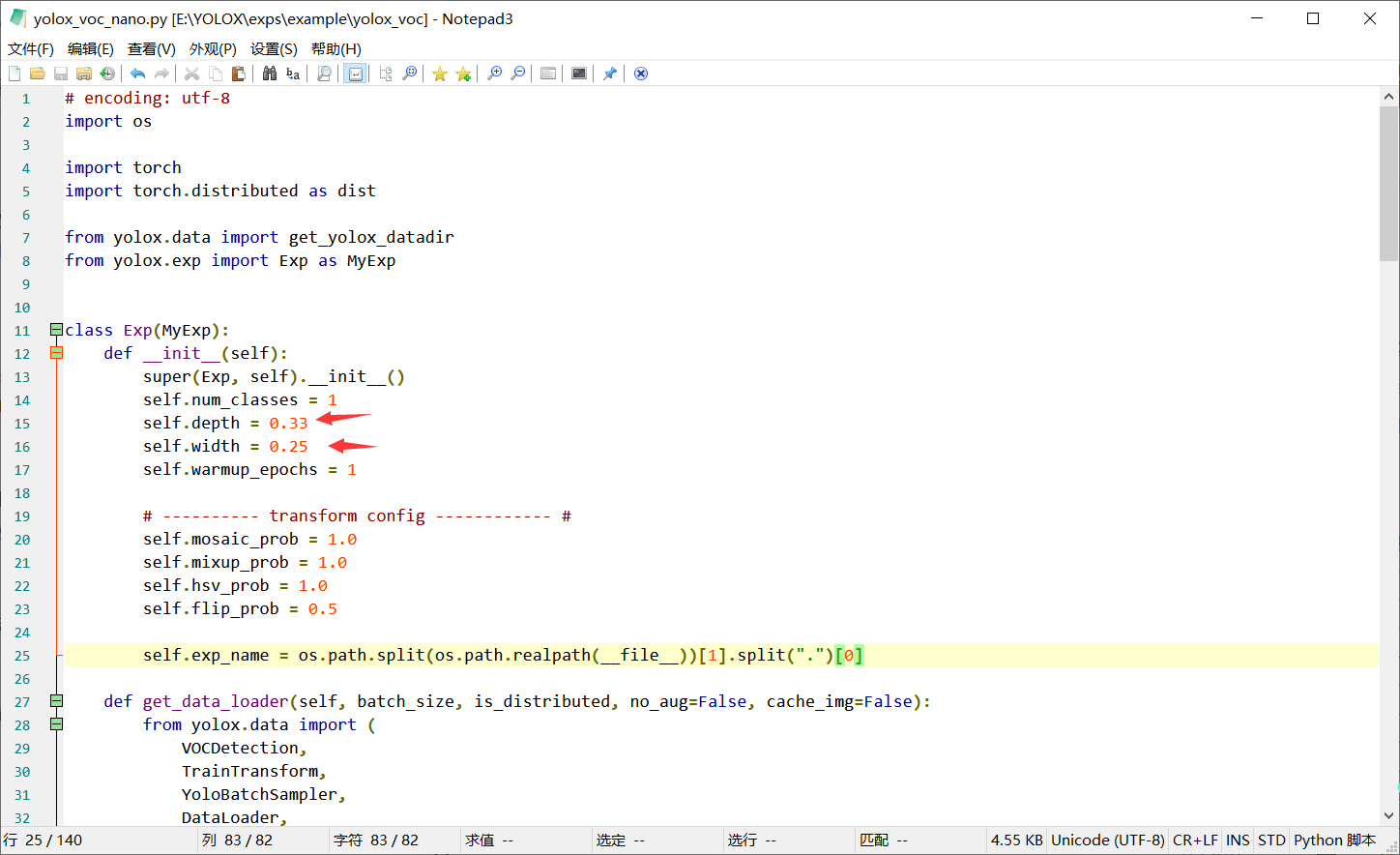Click the magnifier icon left of the stars

point(410,74)
